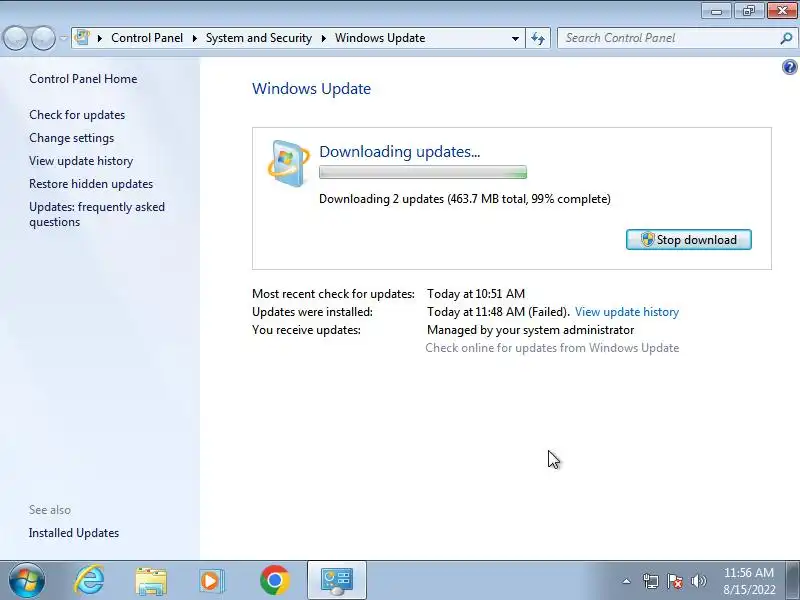Open the help question mark icon
800x600 pixels.
click(789, 67)
